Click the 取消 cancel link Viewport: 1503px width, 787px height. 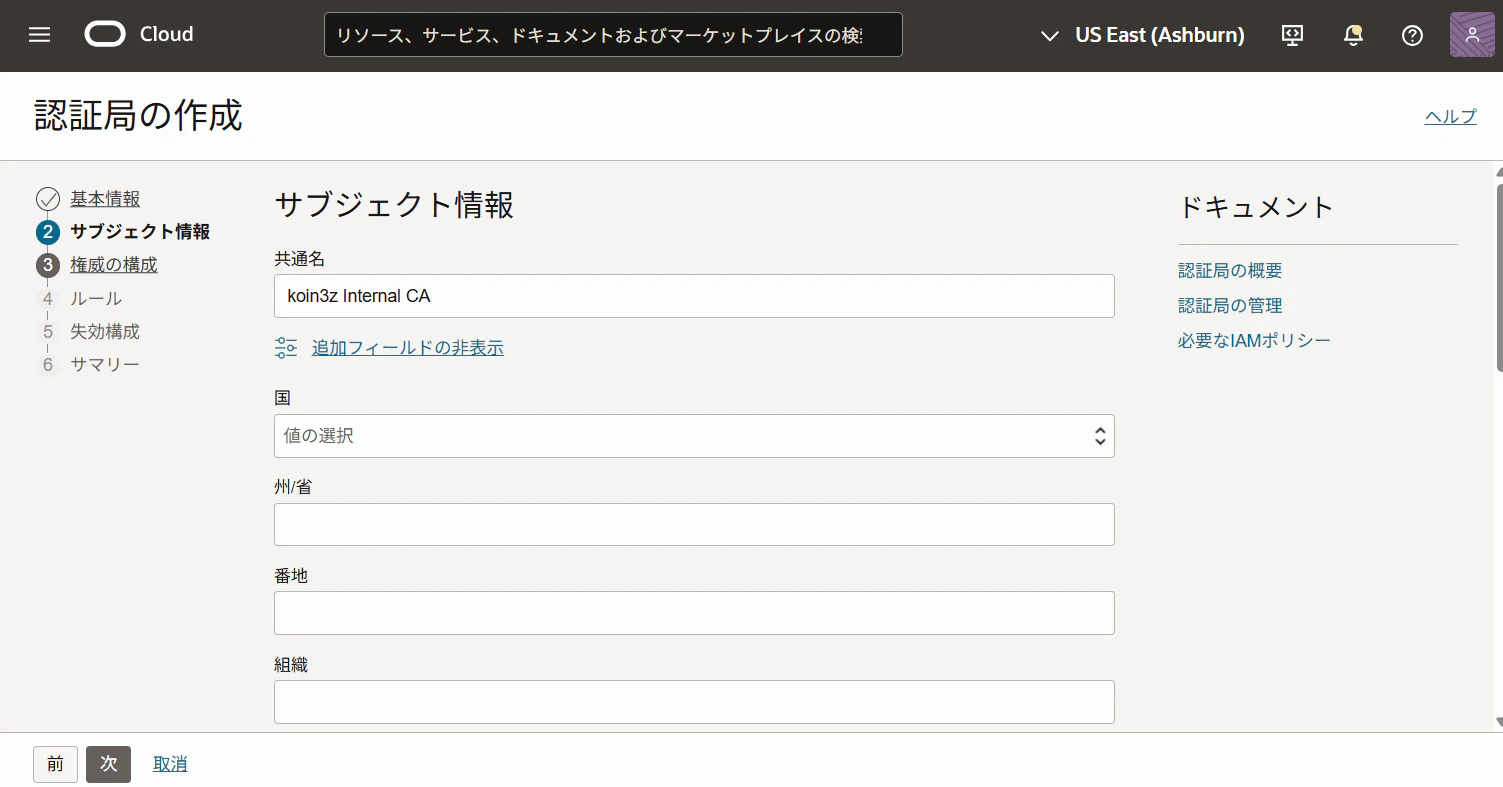[x=170, y=764]
